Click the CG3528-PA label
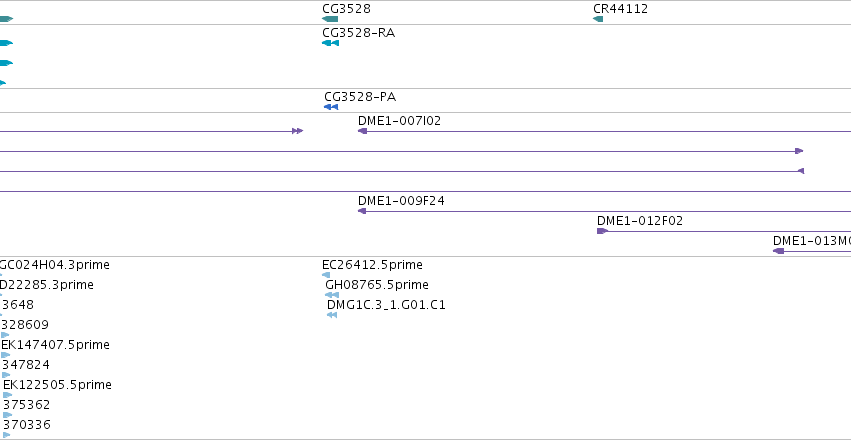 pos(360,97)
